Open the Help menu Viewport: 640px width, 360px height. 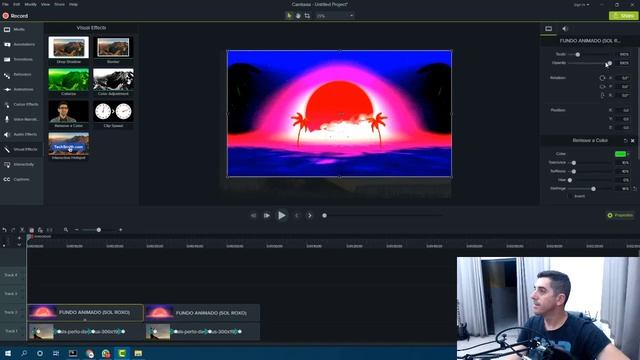point(73,4)
